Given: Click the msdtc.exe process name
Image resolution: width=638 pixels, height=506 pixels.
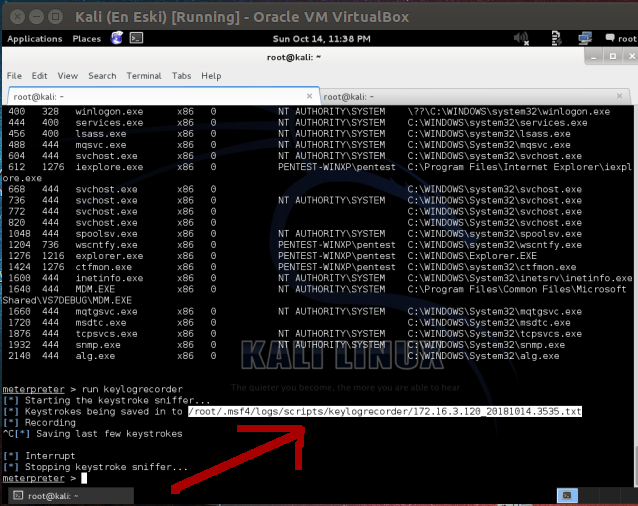Looking at the screenshot, I should pyautogui.click(x=101, y=323).
